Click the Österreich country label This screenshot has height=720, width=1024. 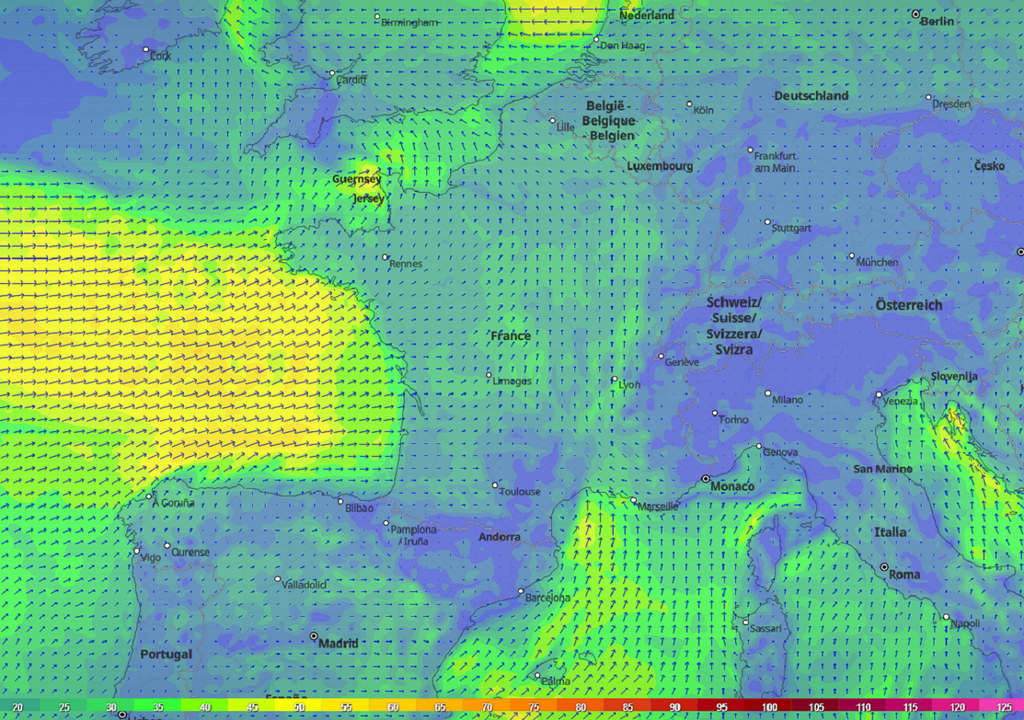(908, 305)
